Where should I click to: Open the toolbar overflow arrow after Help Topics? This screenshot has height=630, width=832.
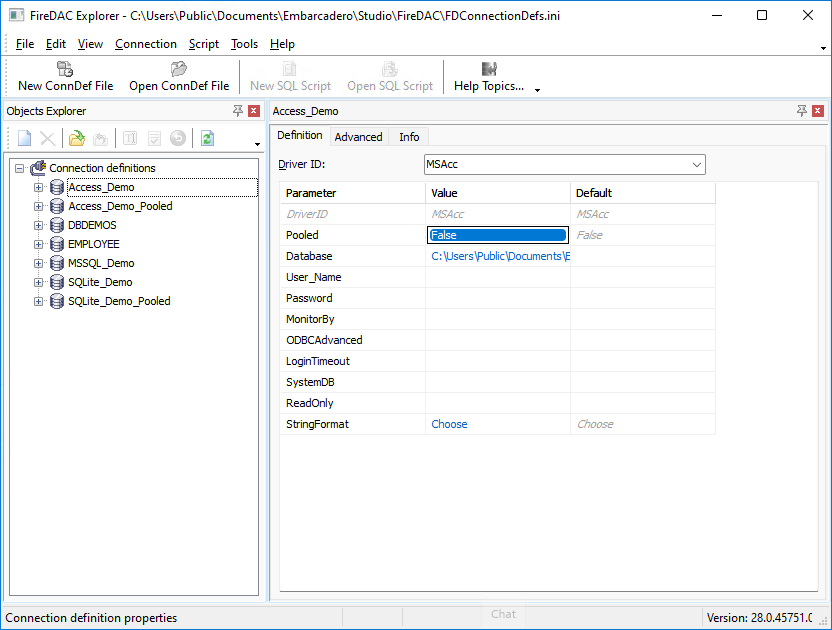pos(537,89)
